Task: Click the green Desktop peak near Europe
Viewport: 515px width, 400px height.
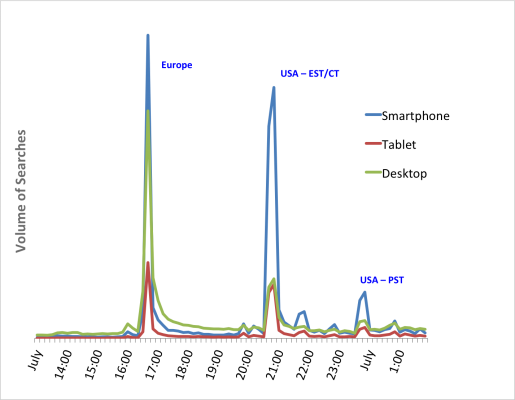Action: click(x=148, y=111)
